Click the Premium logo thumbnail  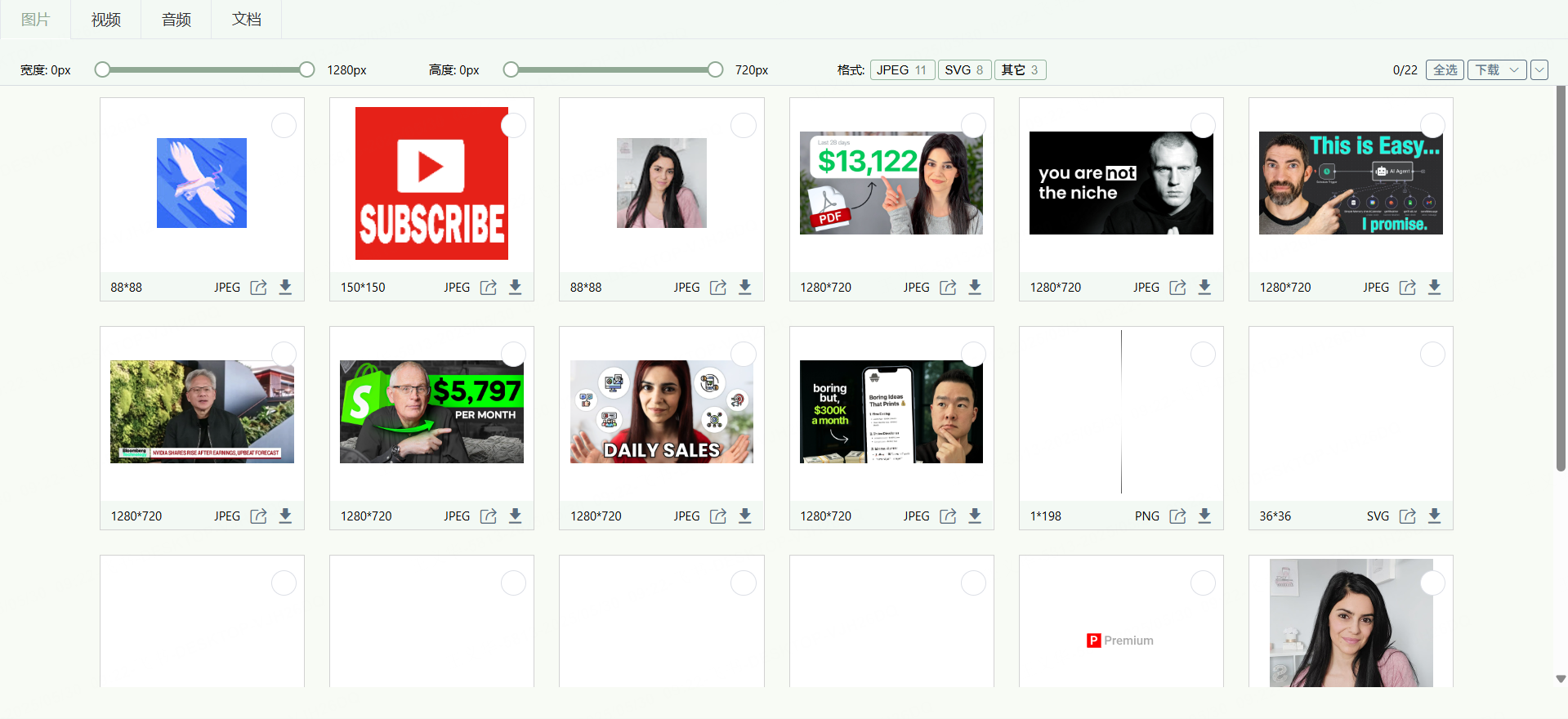pos(1120,641)
